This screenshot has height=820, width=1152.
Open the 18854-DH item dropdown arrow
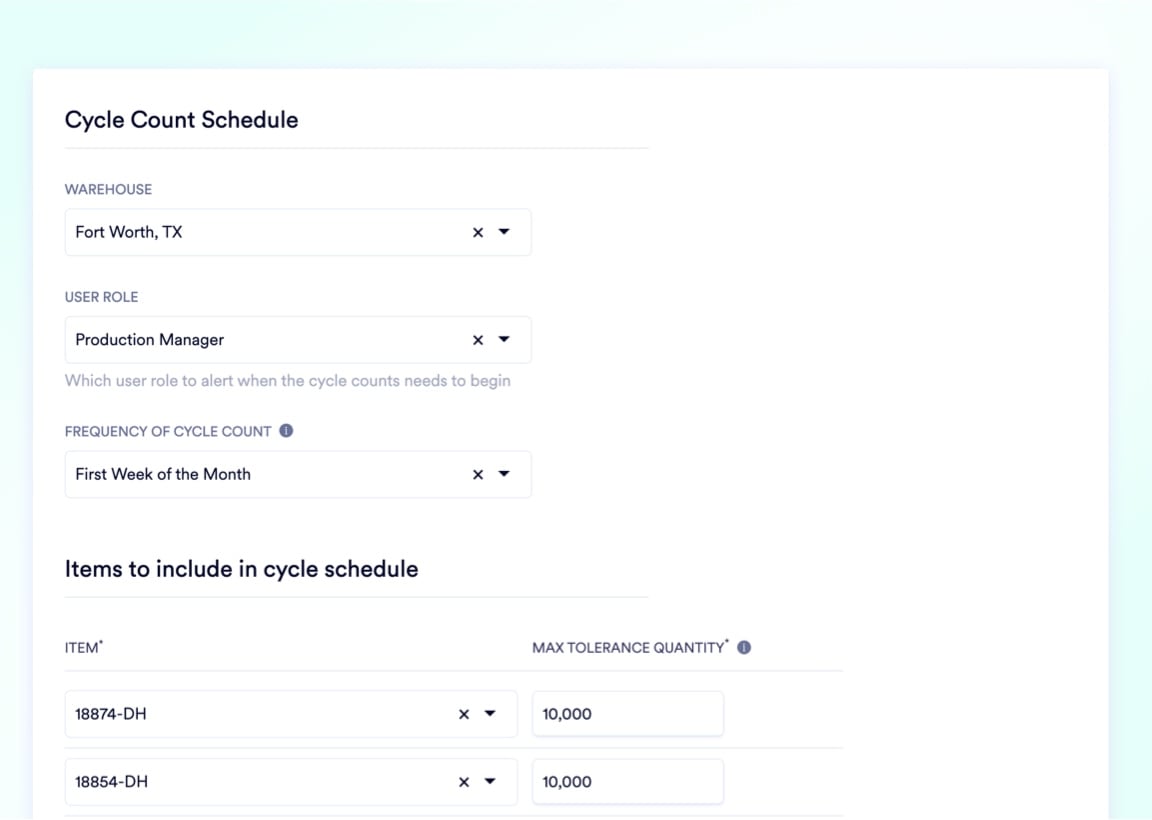(x=490, y=781)
